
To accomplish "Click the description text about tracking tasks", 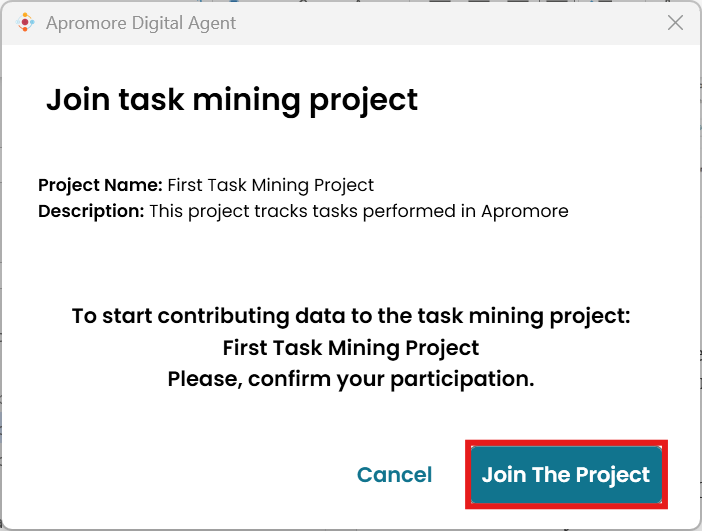I will [358, 211].
